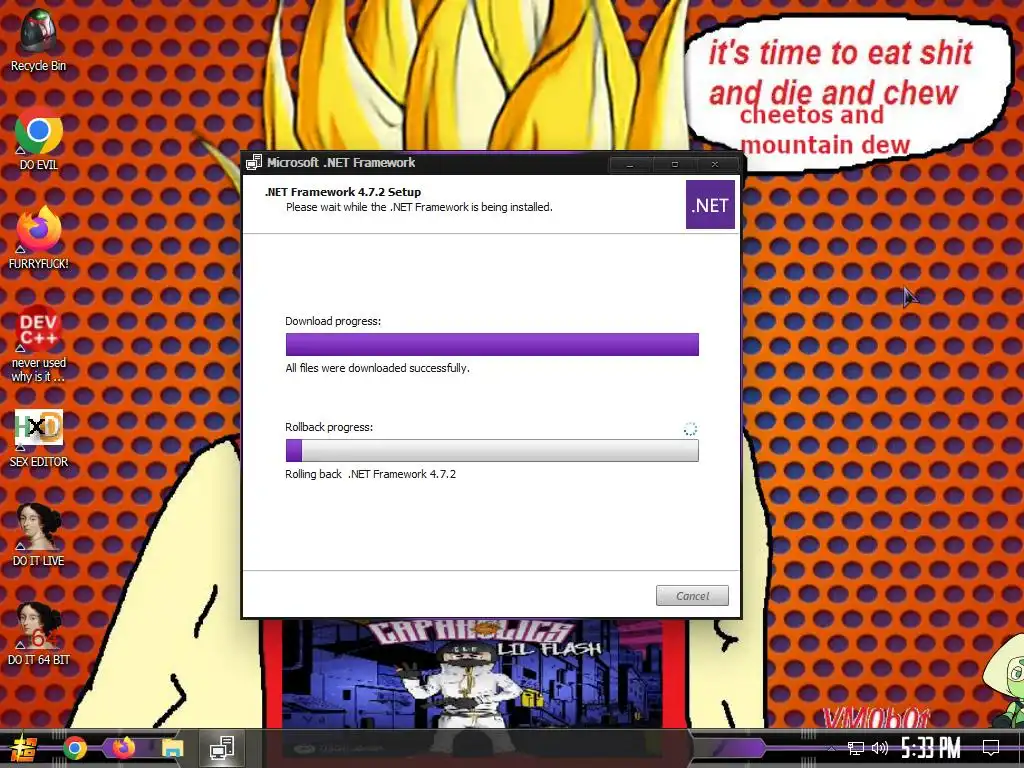Select the DO IT 64 BIT desktop icon
The height and width of the screenshot is (768, 1024).
pyautogui.click(x=38, y=634)
